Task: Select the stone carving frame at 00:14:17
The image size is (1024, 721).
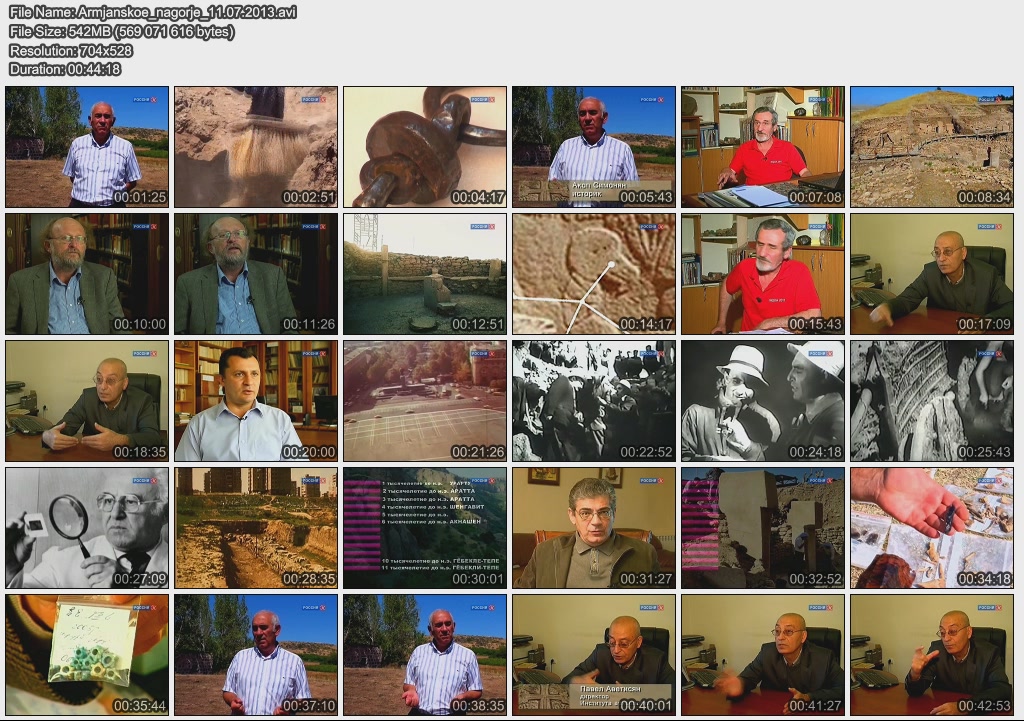Action: 594,273
